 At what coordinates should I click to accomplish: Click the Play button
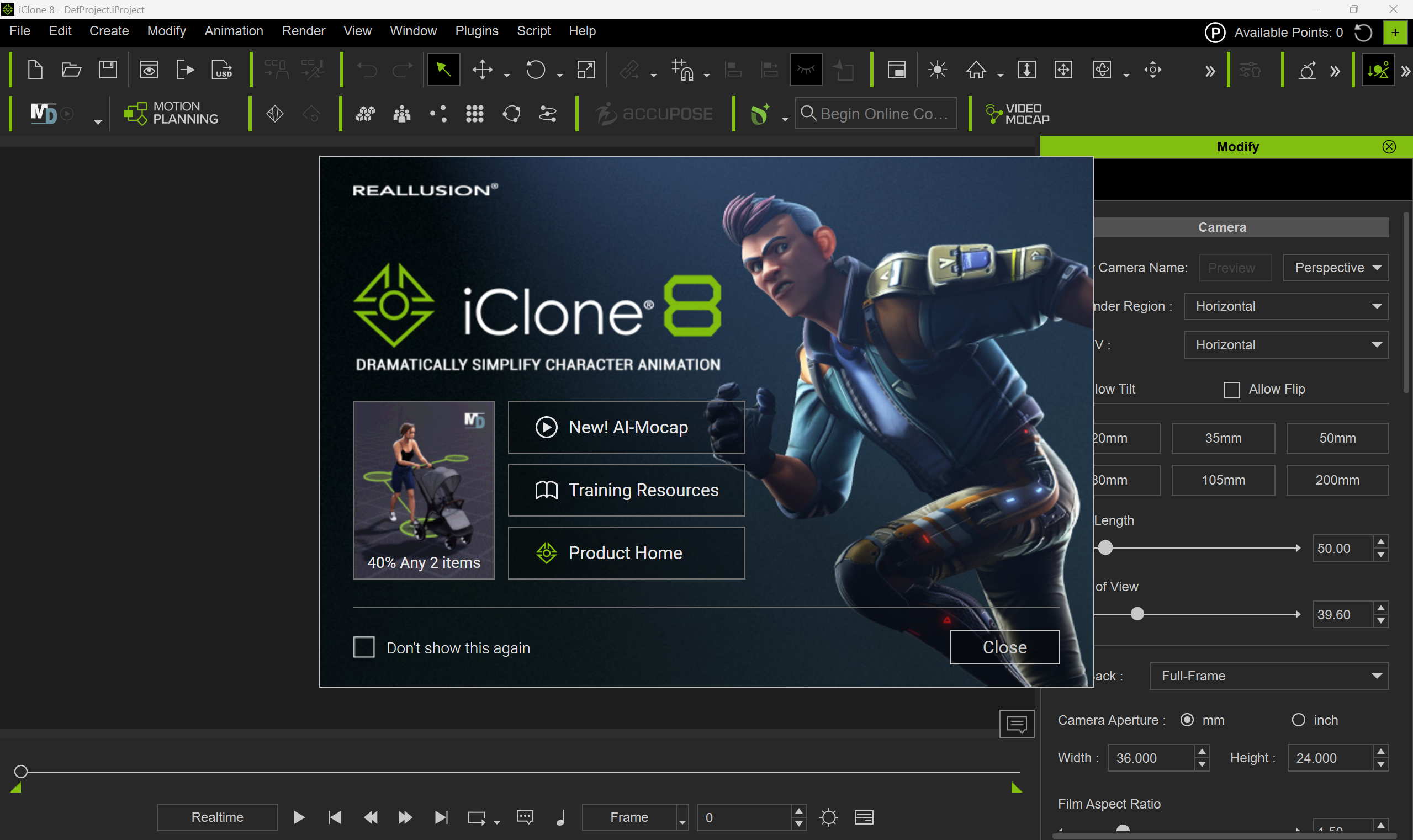coord(300,817)
